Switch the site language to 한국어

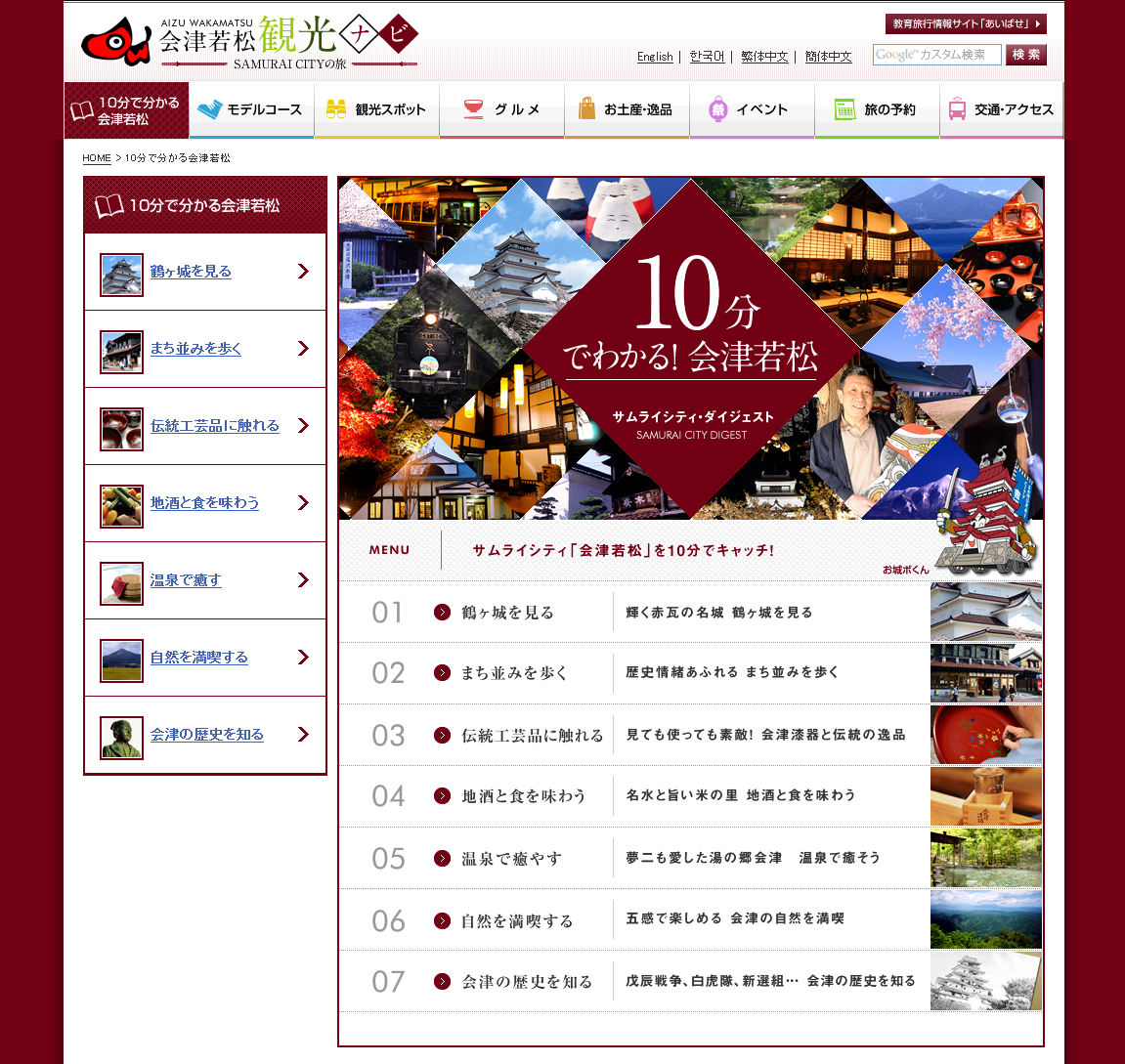click(707, 57)
